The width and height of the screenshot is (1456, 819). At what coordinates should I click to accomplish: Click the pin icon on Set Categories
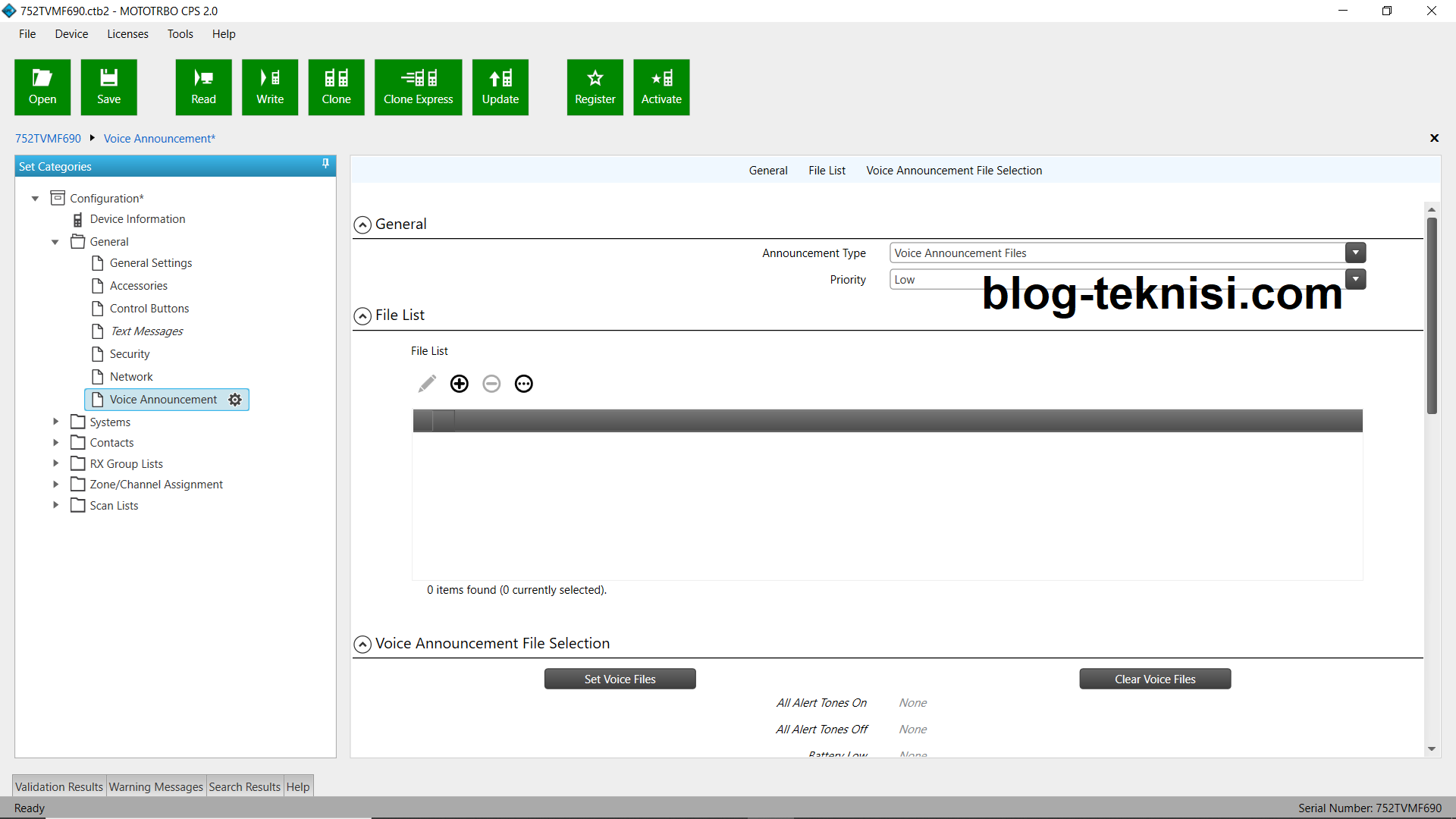(x=325, y=164)
